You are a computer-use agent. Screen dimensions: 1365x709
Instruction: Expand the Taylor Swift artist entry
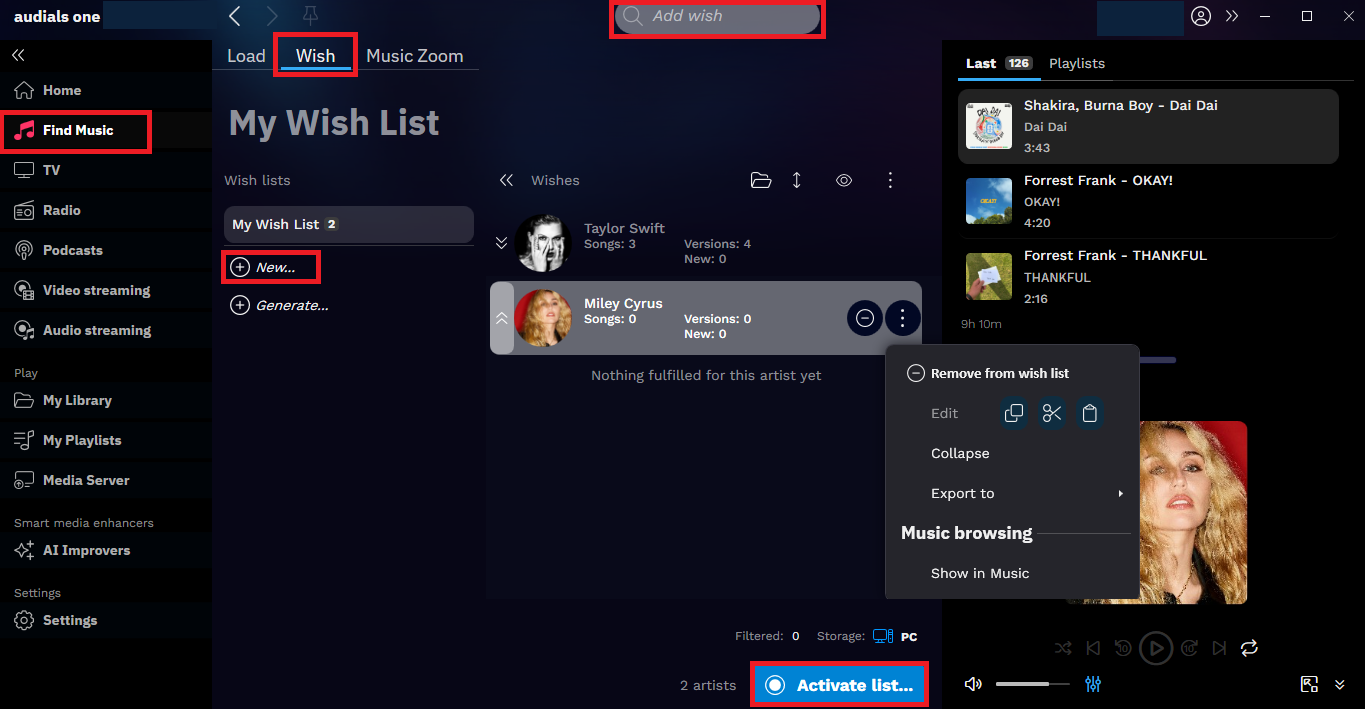[x=502, y=243]
